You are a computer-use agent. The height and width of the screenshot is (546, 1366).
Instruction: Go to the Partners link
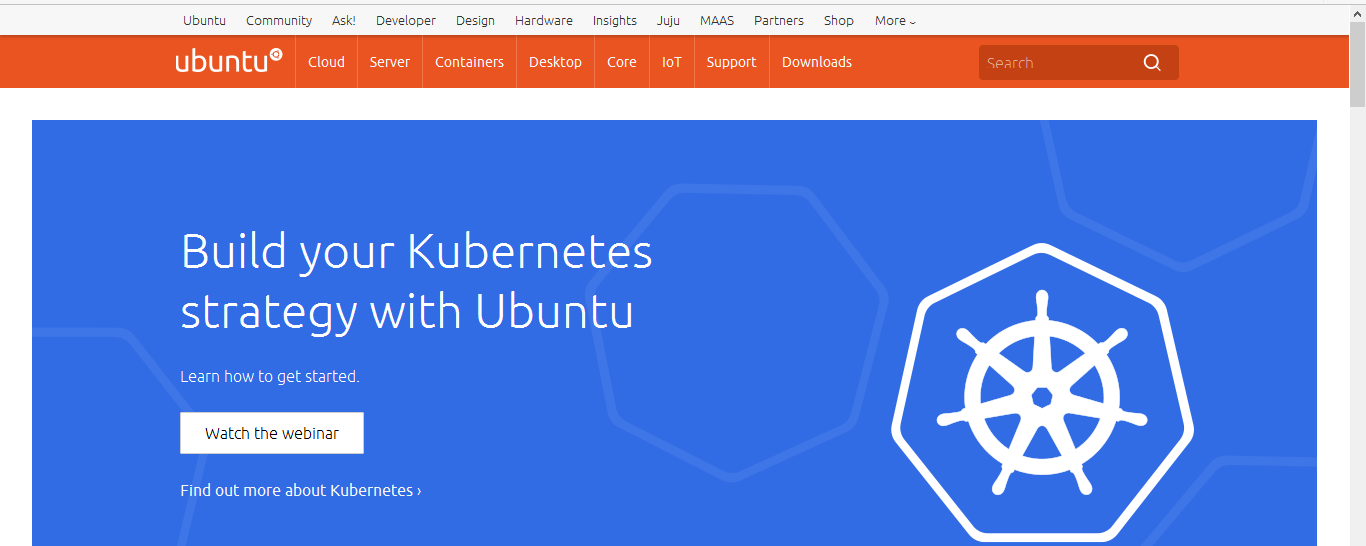click(779, 20)
